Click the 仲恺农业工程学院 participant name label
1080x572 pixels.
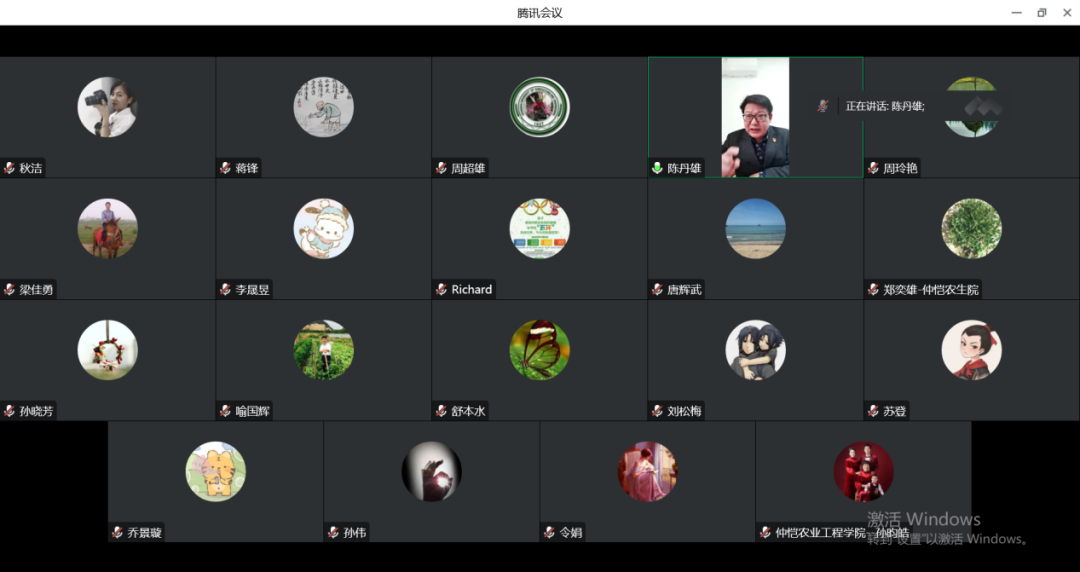click(x=819, y=533)
